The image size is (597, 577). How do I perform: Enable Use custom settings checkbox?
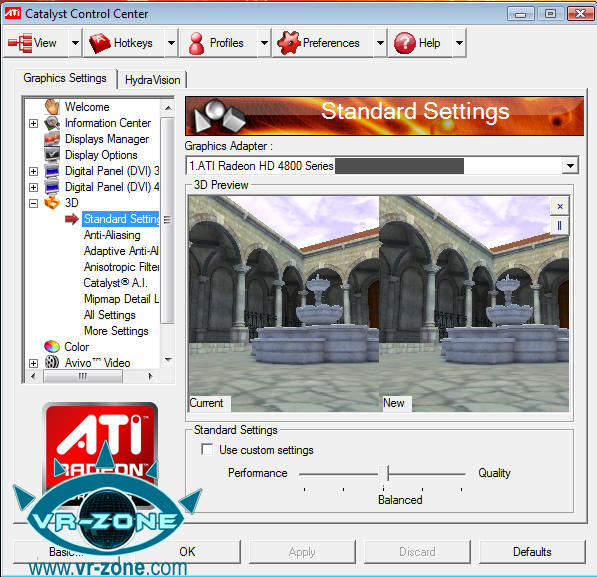tap(207, 449)
